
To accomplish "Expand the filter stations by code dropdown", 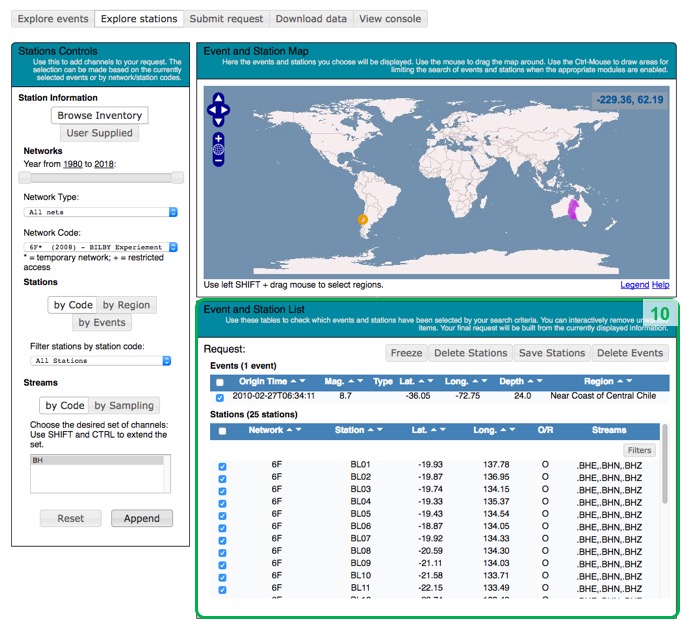I will click(100, 360).
